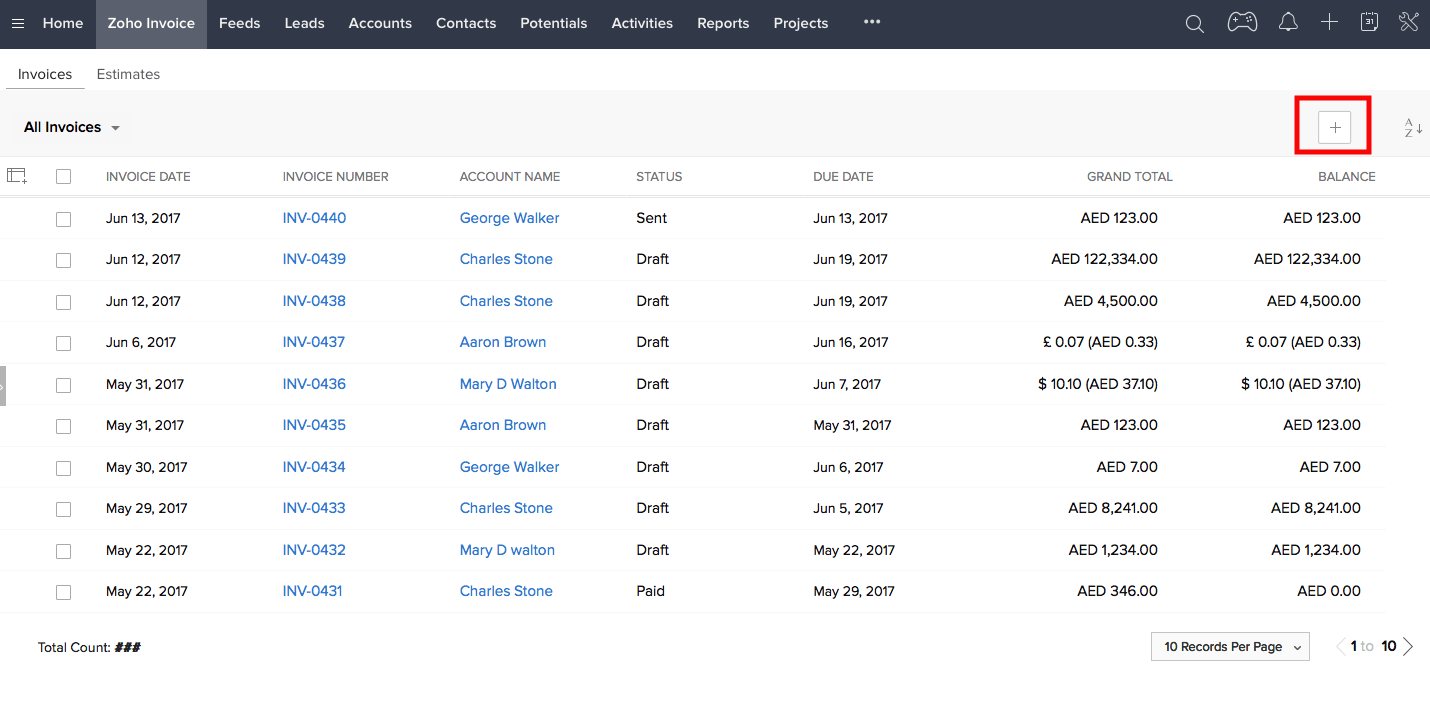Select the checkbox for invoice INV-0431
Image resolution: width=1430 pixels, height=704 pixels.
64,592
